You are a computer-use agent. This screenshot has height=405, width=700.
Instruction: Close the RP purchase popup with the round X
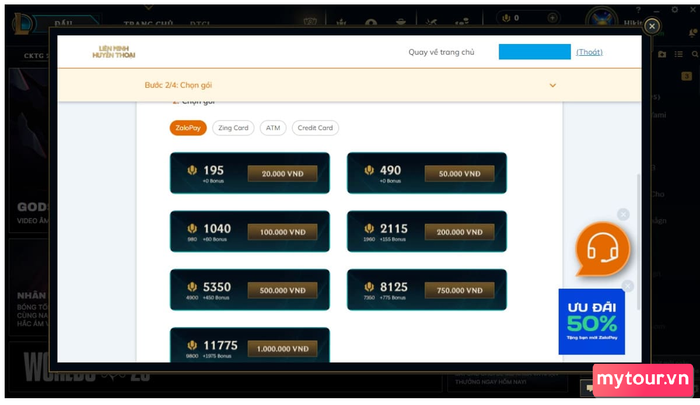[x=652, y=26]
